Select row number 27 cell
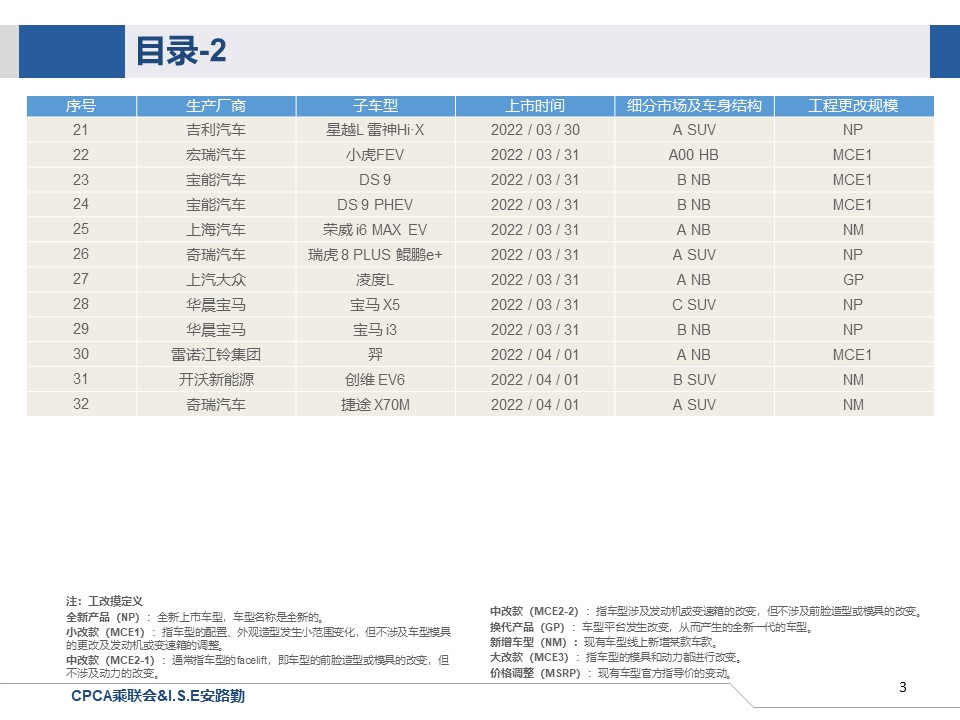Viewport: 960px width, 720px height. point(81,280)
